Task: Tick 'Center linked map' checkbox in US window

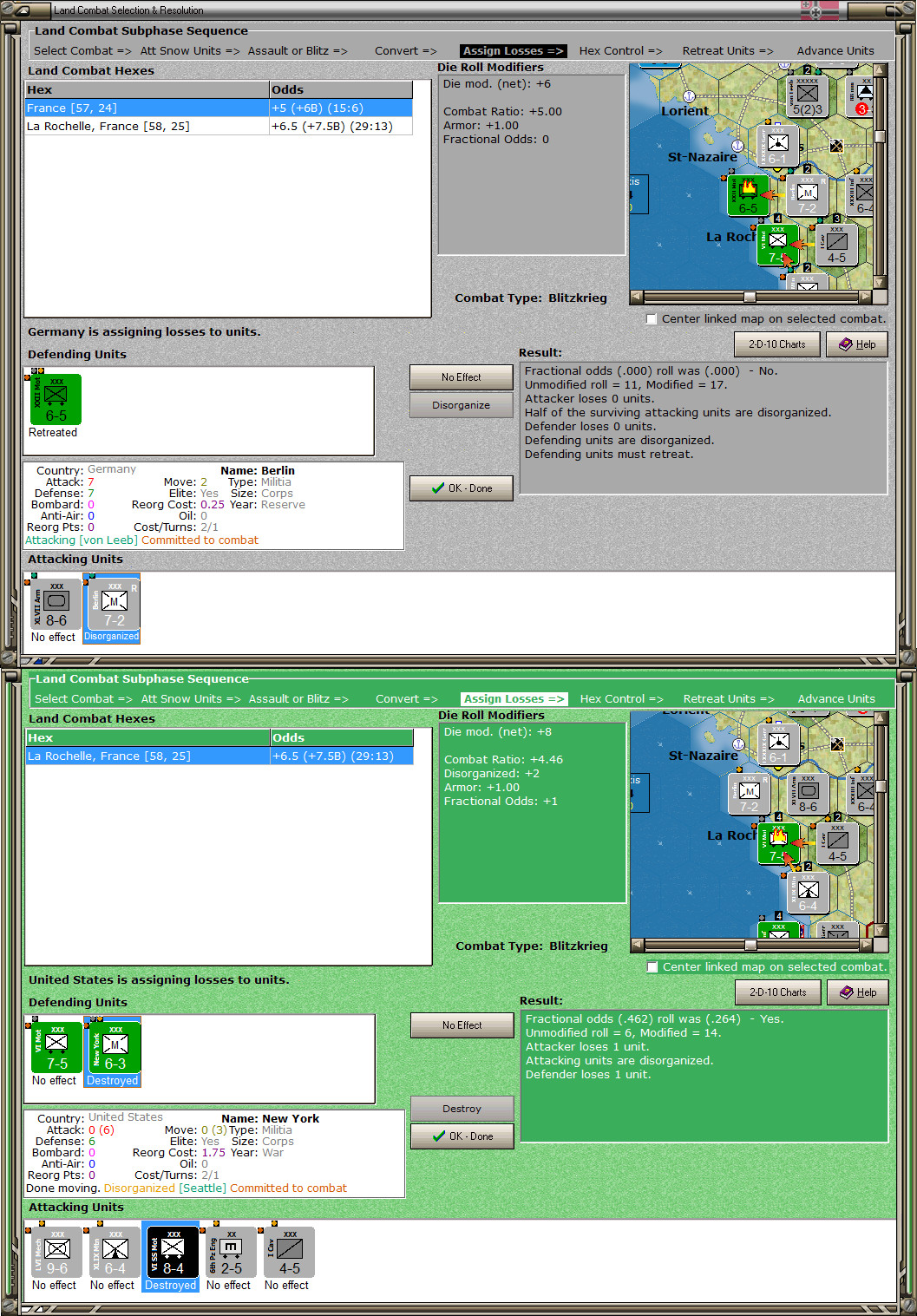Action: [x=652, y=967]
